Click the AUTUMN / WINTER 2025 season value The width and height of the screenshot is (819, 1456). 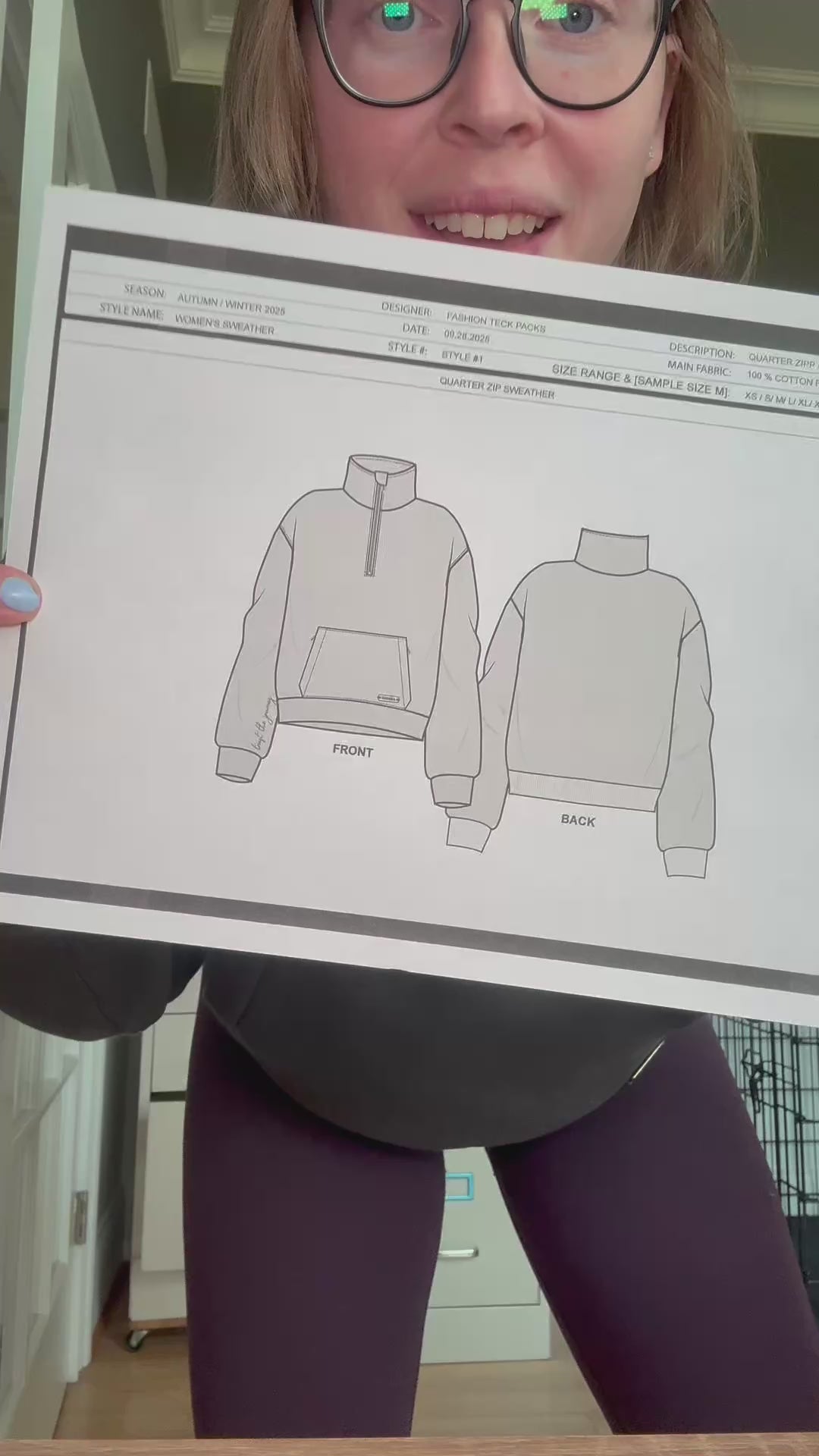(x=231, y=303)
